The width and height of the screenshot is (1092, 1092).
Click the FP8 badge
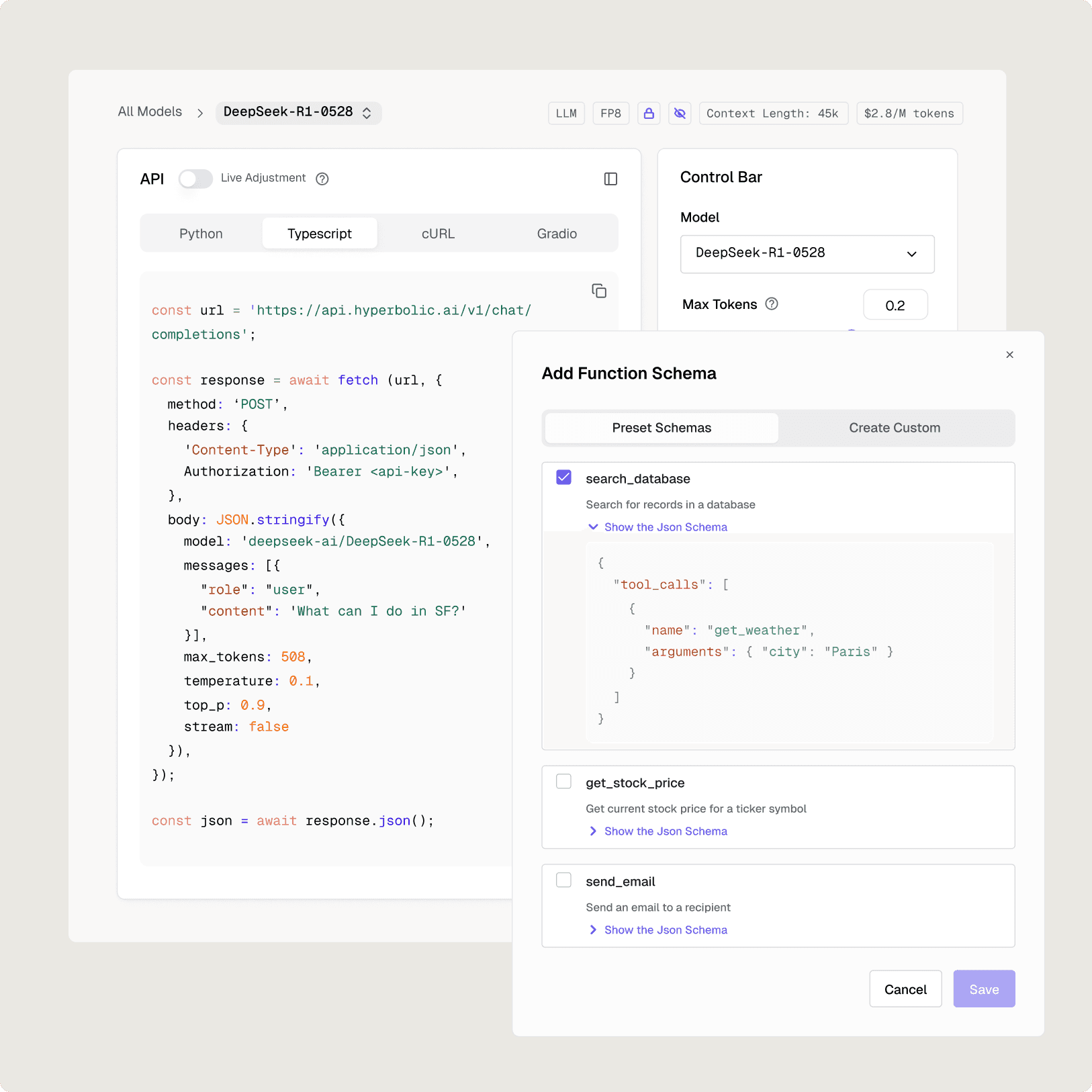pos(610,113)
